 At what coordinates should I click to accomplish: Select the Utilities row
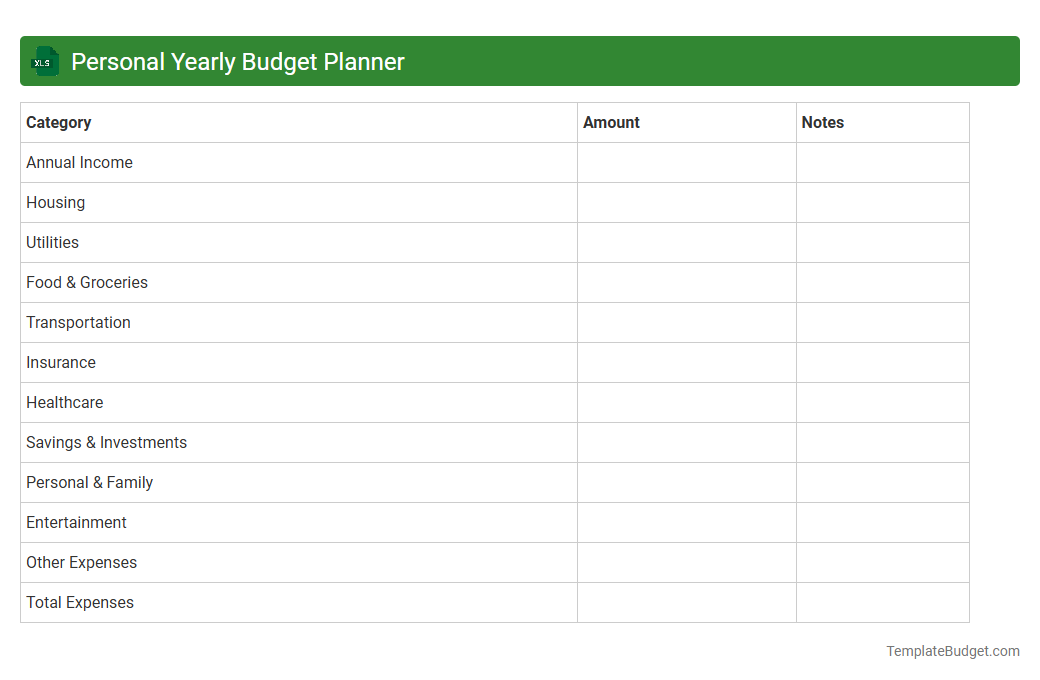click(52, 242)
